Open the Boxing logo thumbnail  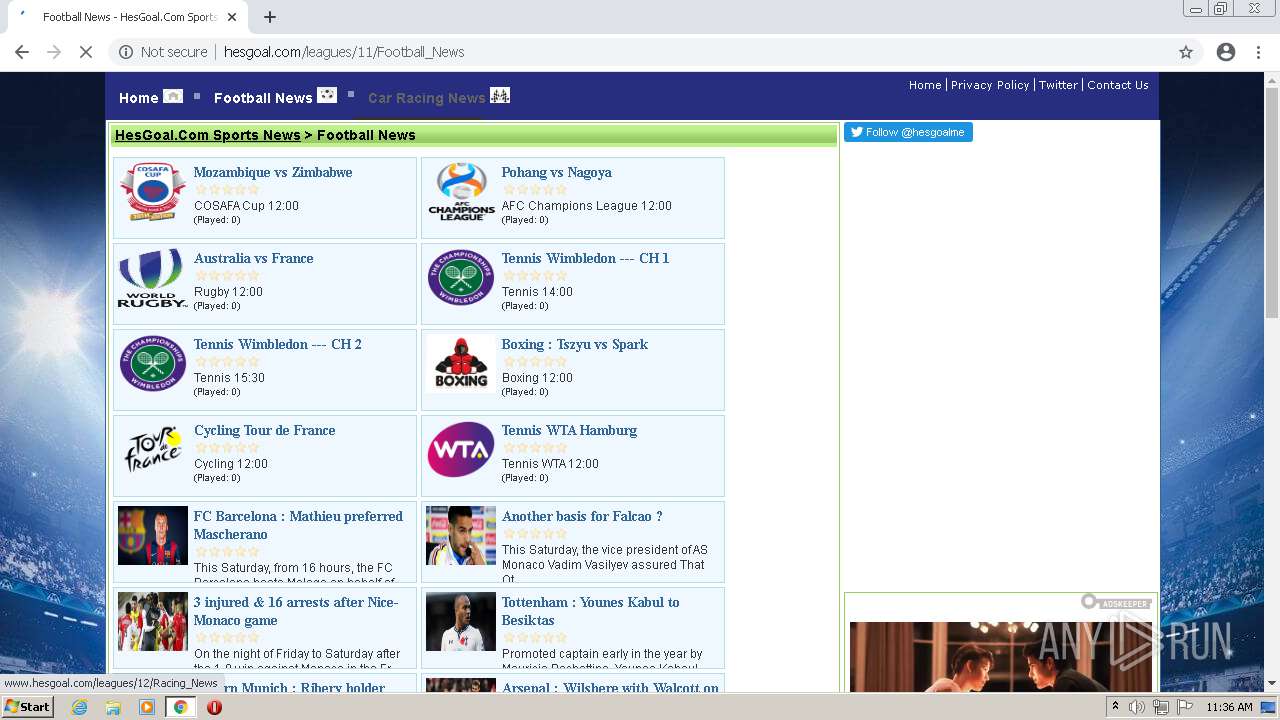[461, 364]
